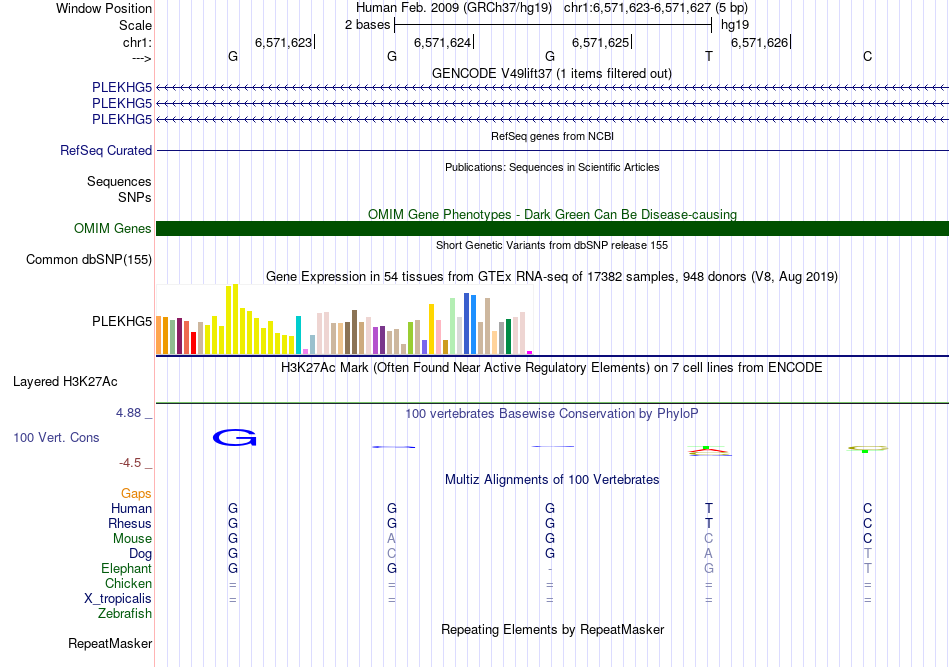The image size is (950, 667).
Task: Click the hg19 label beside the scale bar
Action: pos(735,25)
